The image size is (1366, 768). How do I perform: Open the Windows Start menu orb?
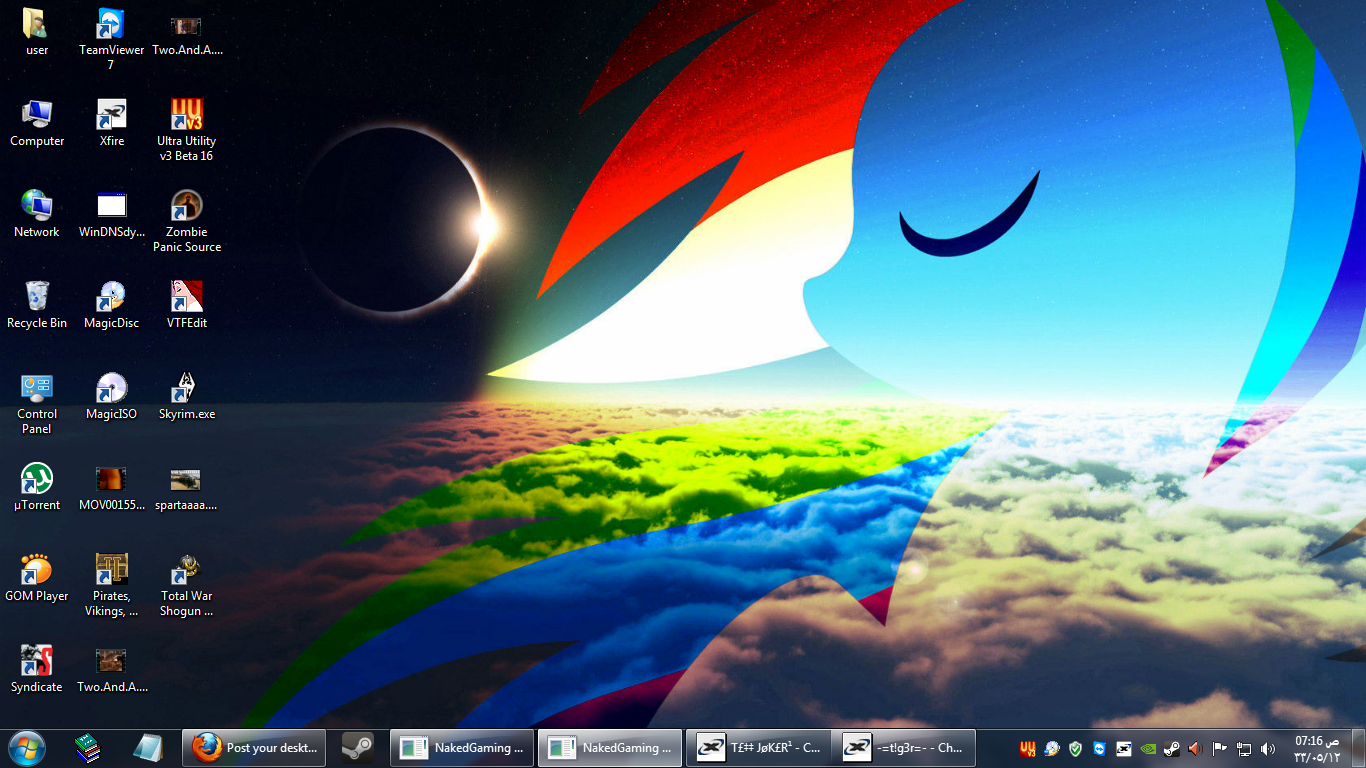point(27,747)
